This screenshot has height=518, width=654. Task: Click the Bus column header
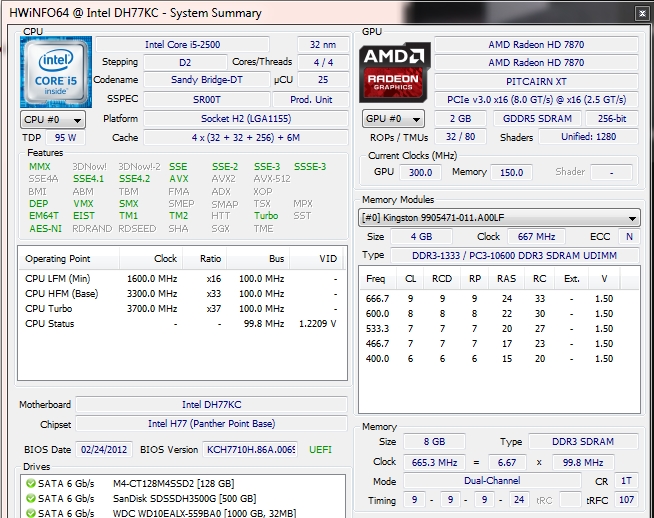pos(258,259)
